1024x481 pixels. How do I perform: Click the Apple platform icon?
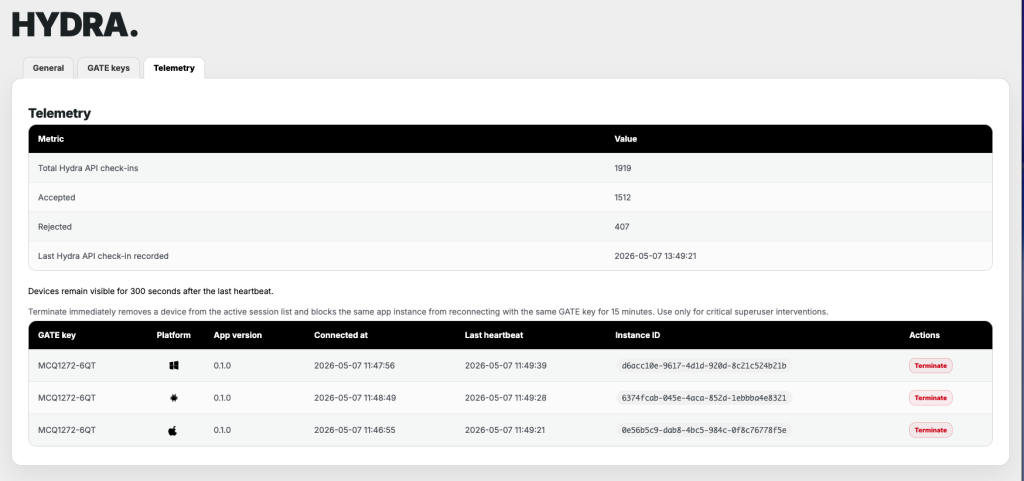(173, 430)
